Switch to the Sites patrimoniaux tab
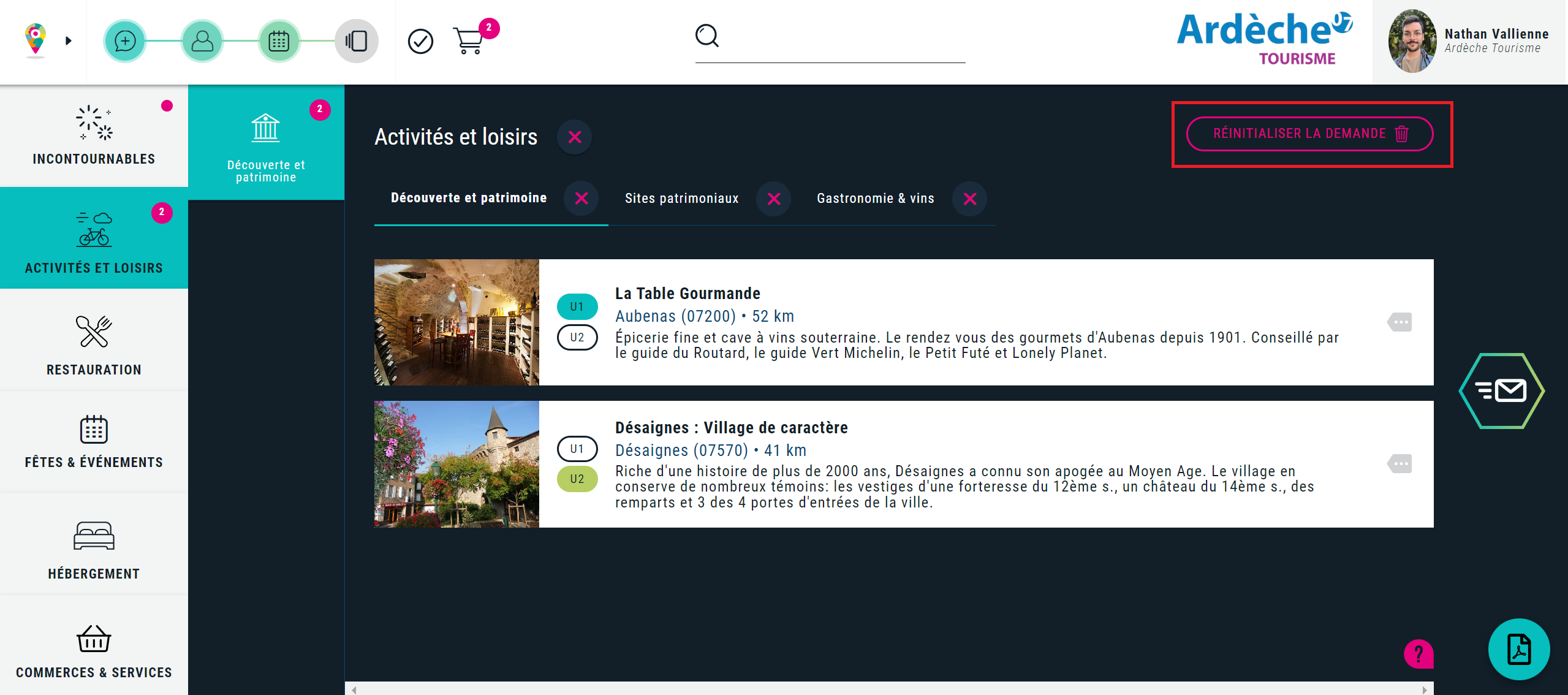The height and width of the screenshot is (695, 1568). (681, 198)
